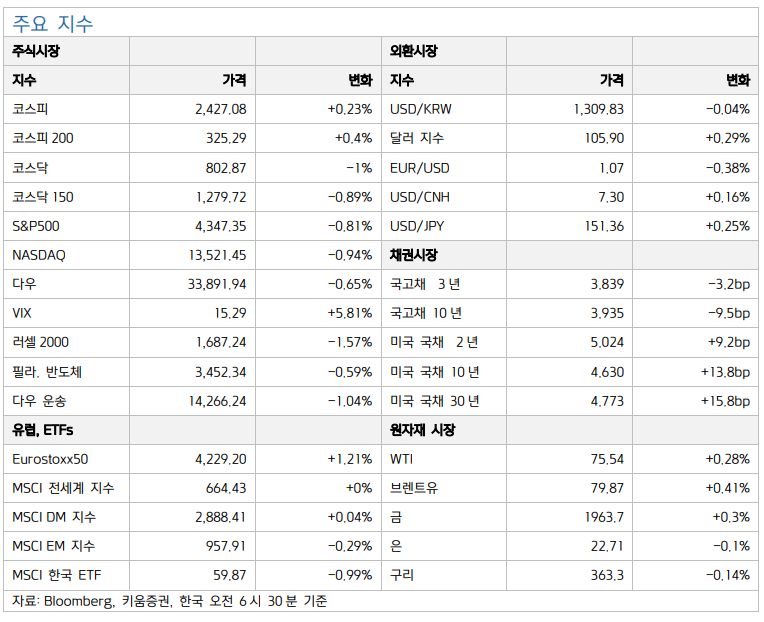This screenshot has width=764, height=622.
Task: Select 미국 국채 30년 change +15.8bp
Action: click(725, 401)
